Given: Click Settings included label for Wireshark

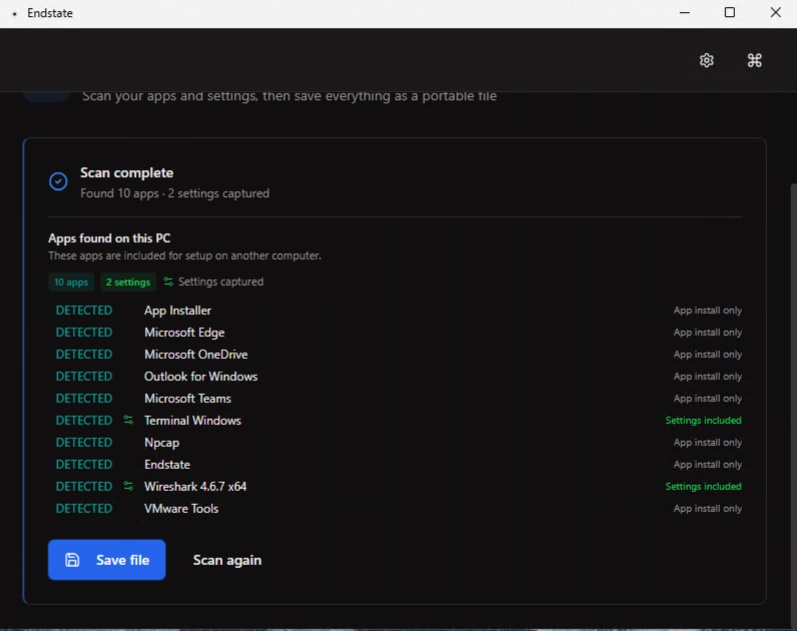Looking at the screenshot, I should tap(703, 487).
